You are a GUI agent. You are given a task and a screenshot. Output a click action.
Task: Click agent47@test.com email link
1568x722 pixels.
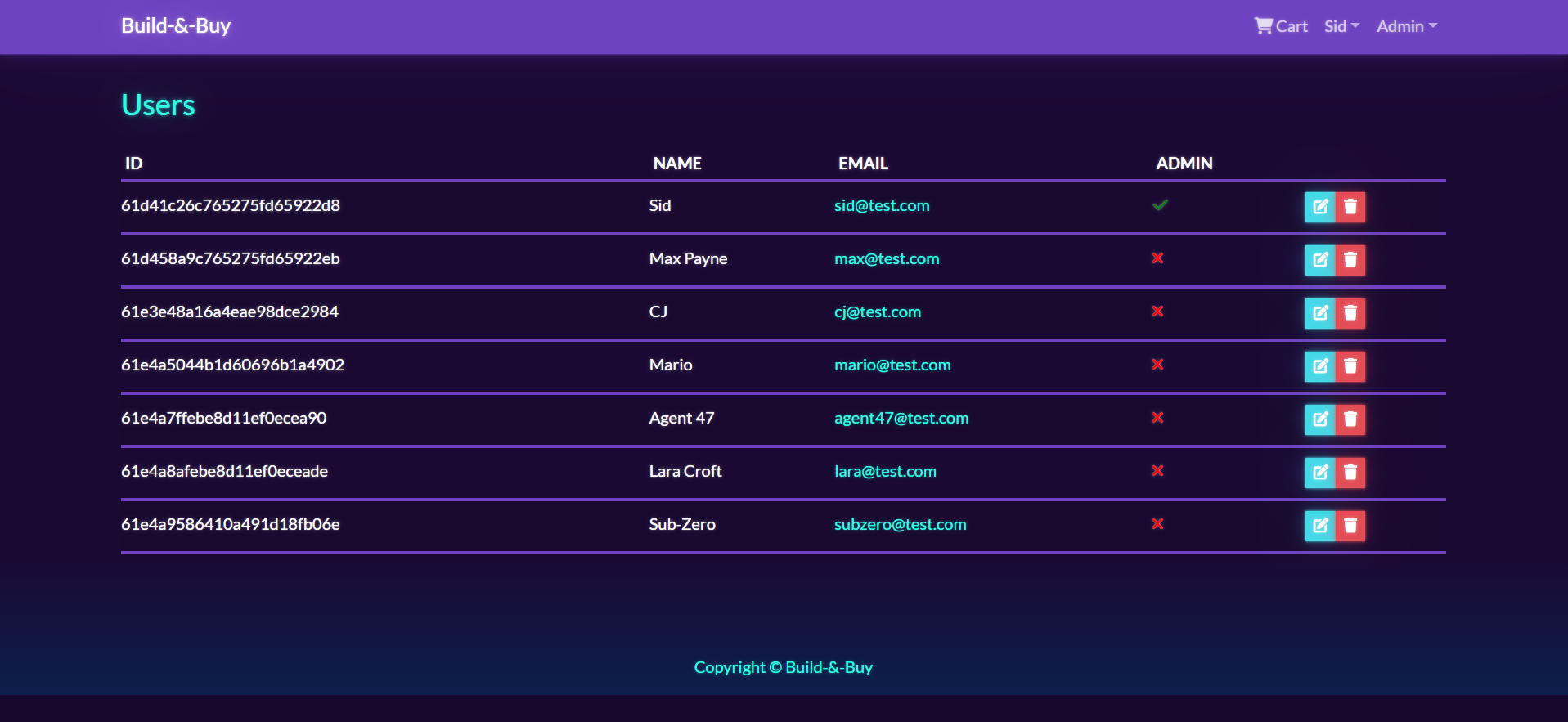click(901, 418)
